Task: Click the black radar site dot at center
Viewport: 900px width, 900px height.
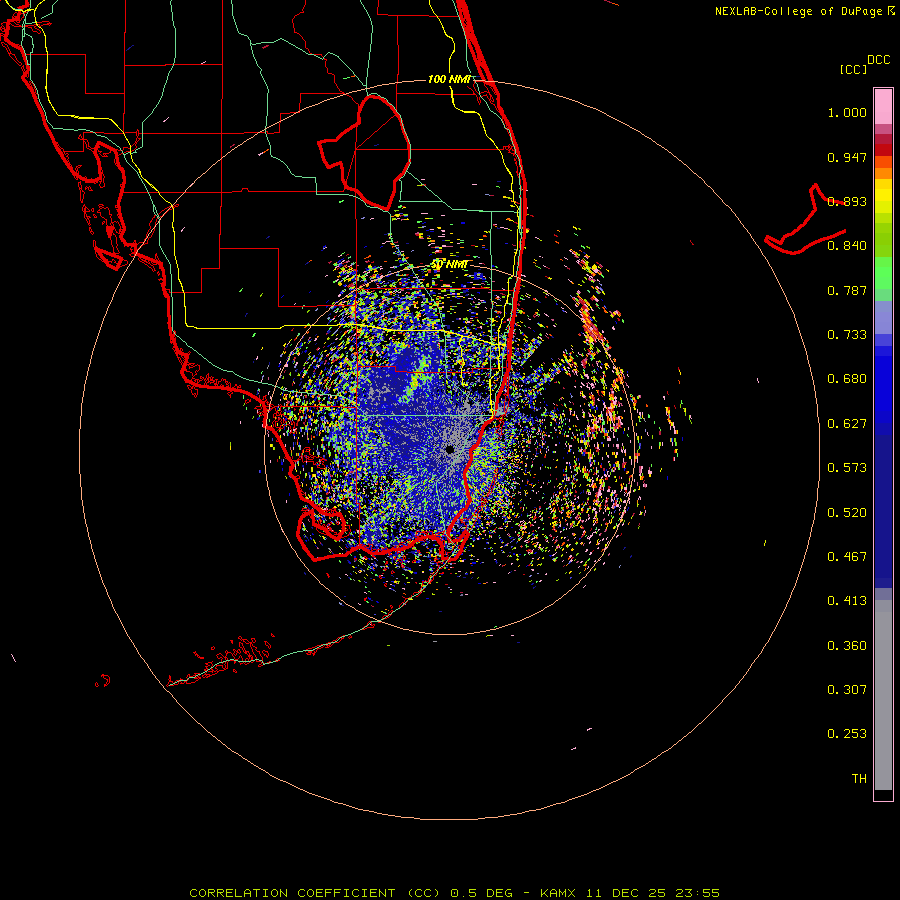Action: (449, 449)
